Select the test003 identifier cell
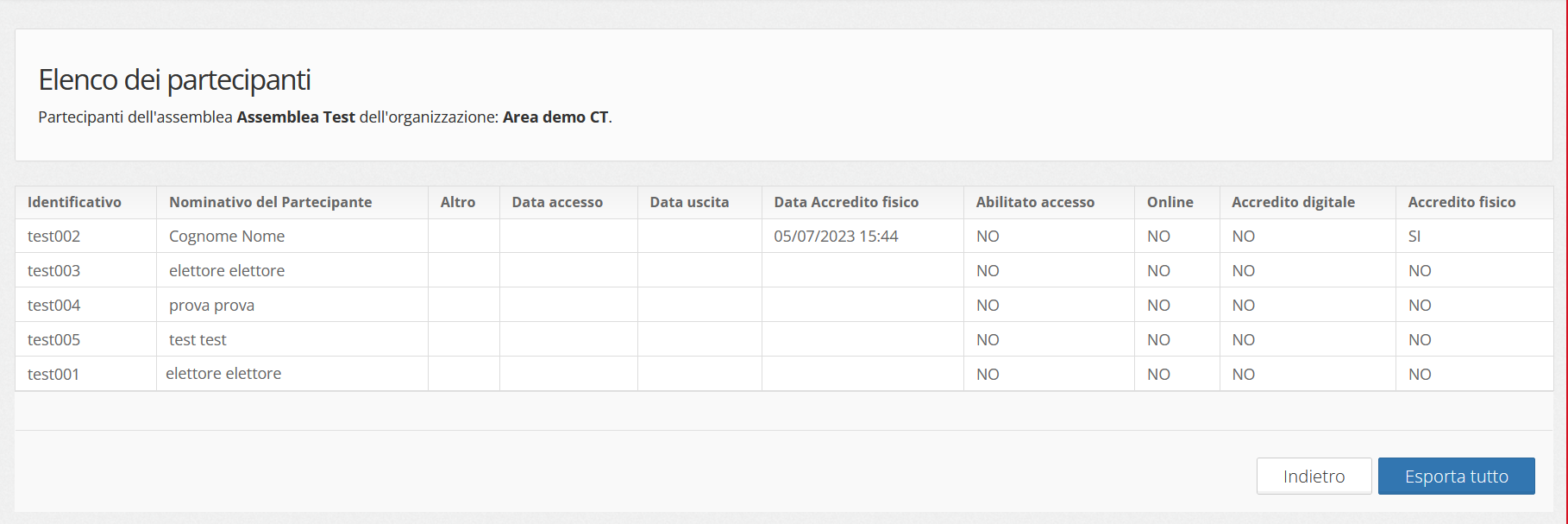The image size is (1568, 524). (x=85, y=270)
